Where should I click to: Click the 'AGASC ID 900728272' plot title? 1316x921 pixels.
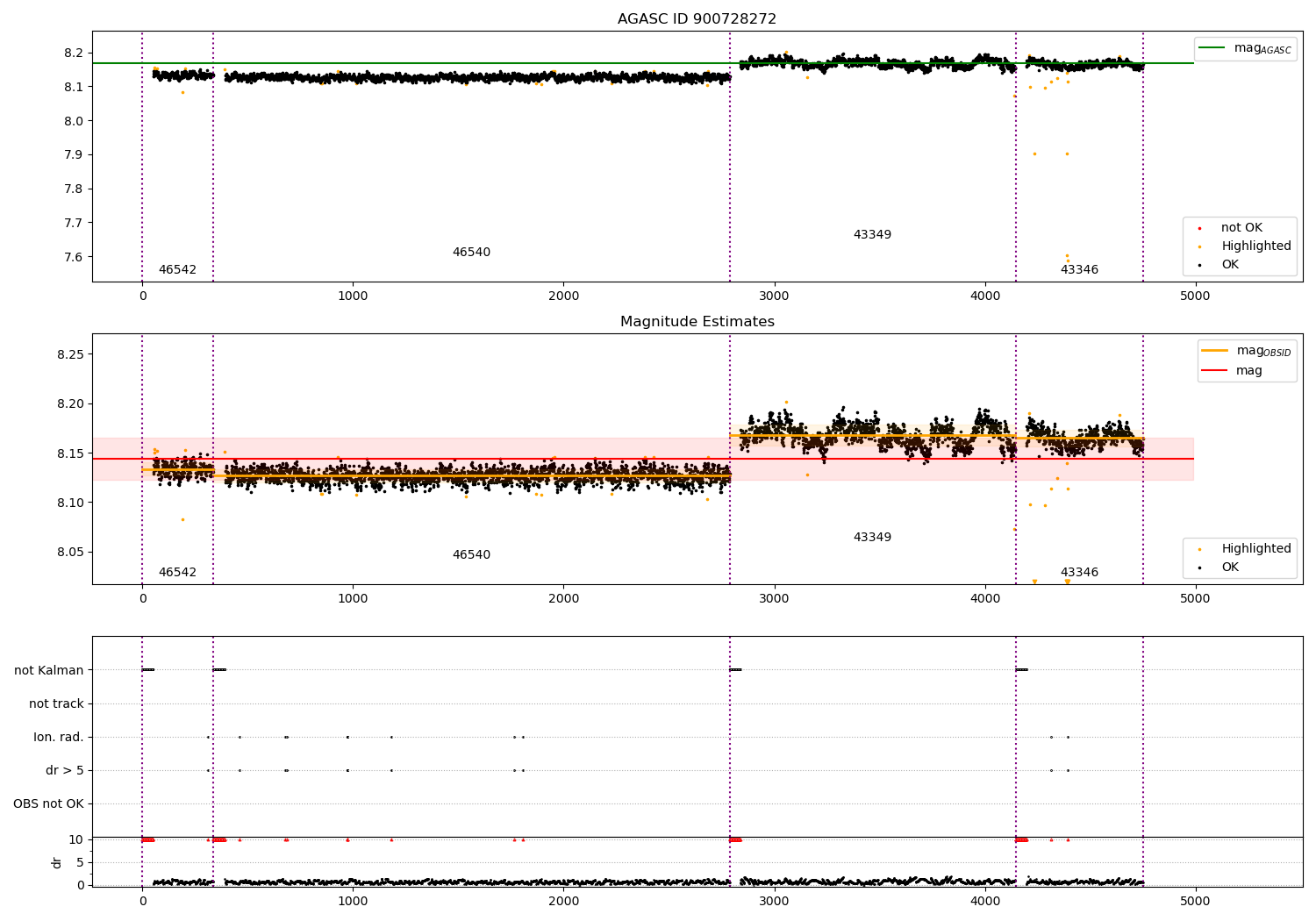pos(697,19)
